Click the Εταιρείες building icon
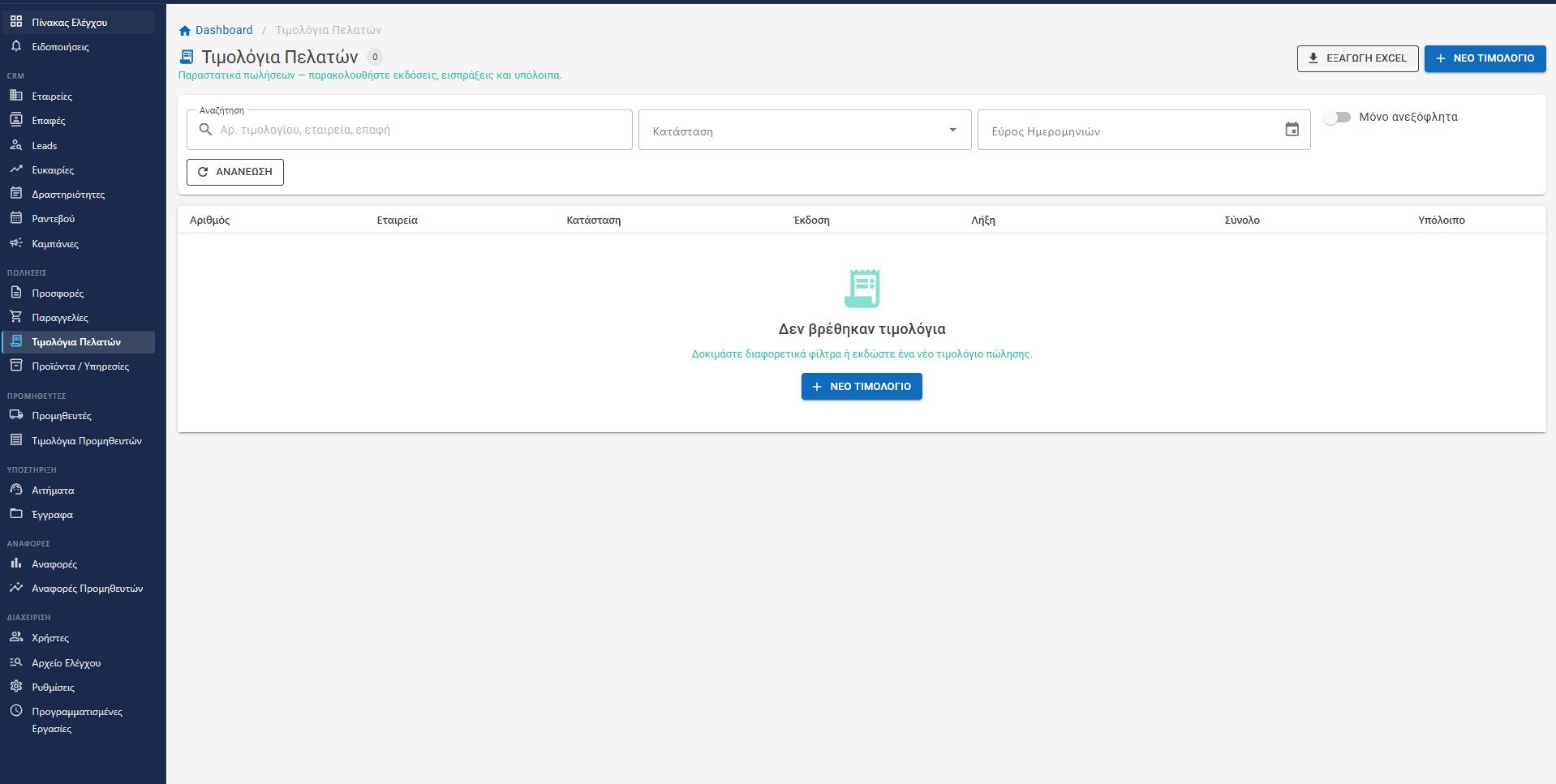The image size is (1556, 784). point(16,96)
